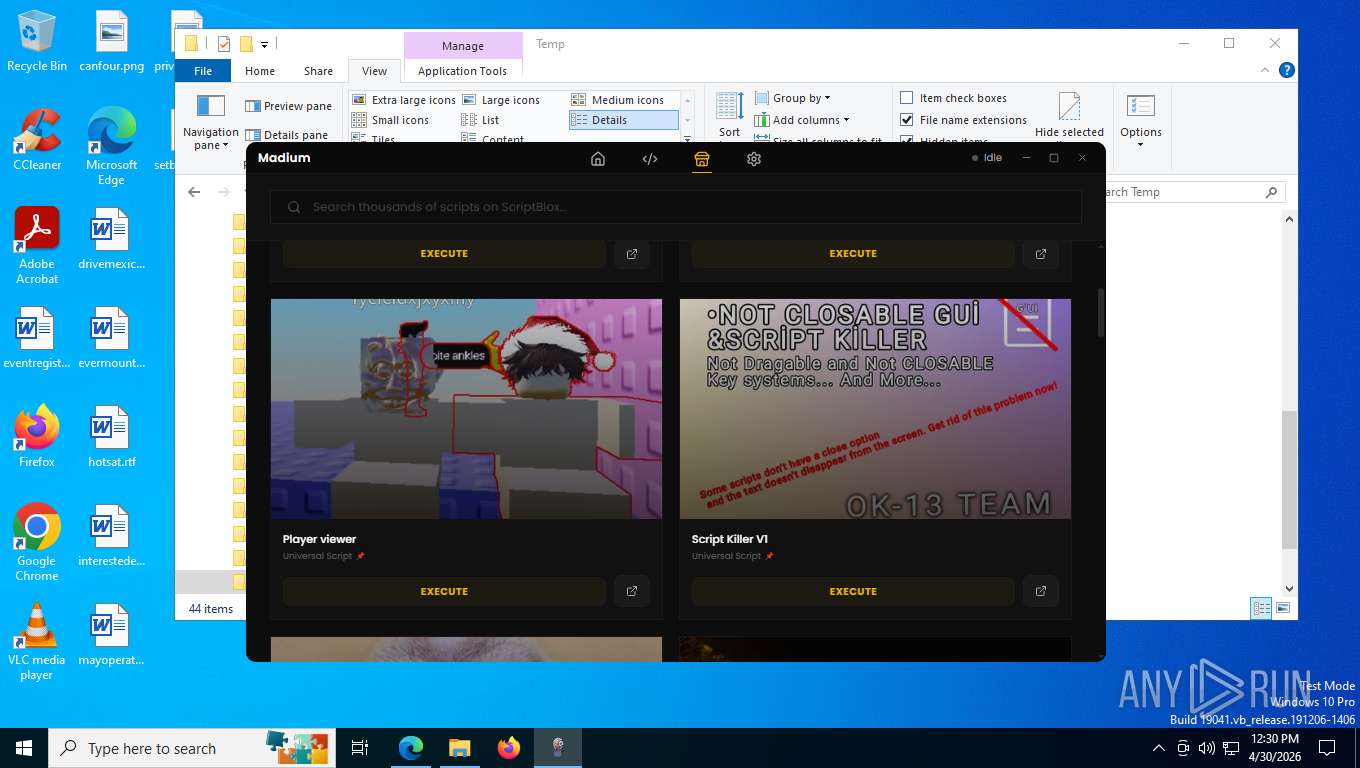The image size is (1360, 768).
Task: Open the Sort by button
Action: point(730,116)
